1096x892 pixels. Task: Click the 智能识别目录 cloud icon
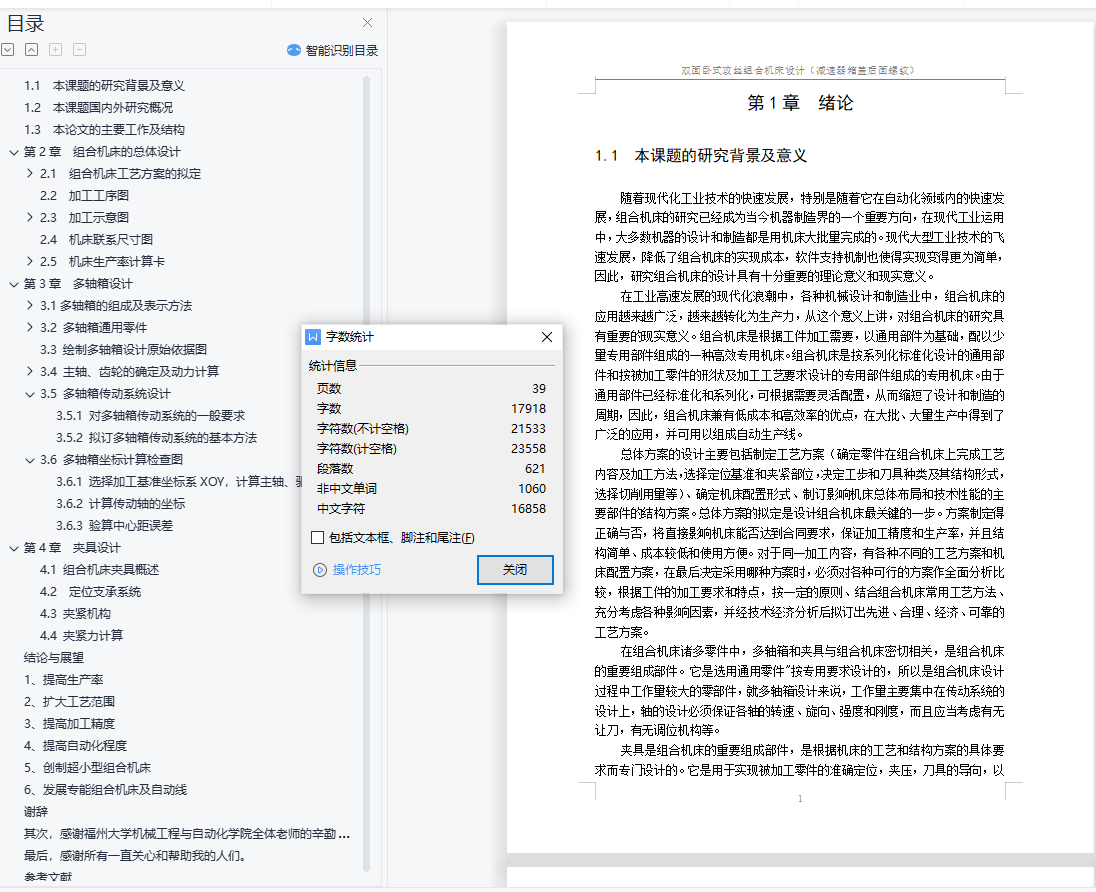coord(294,50)
